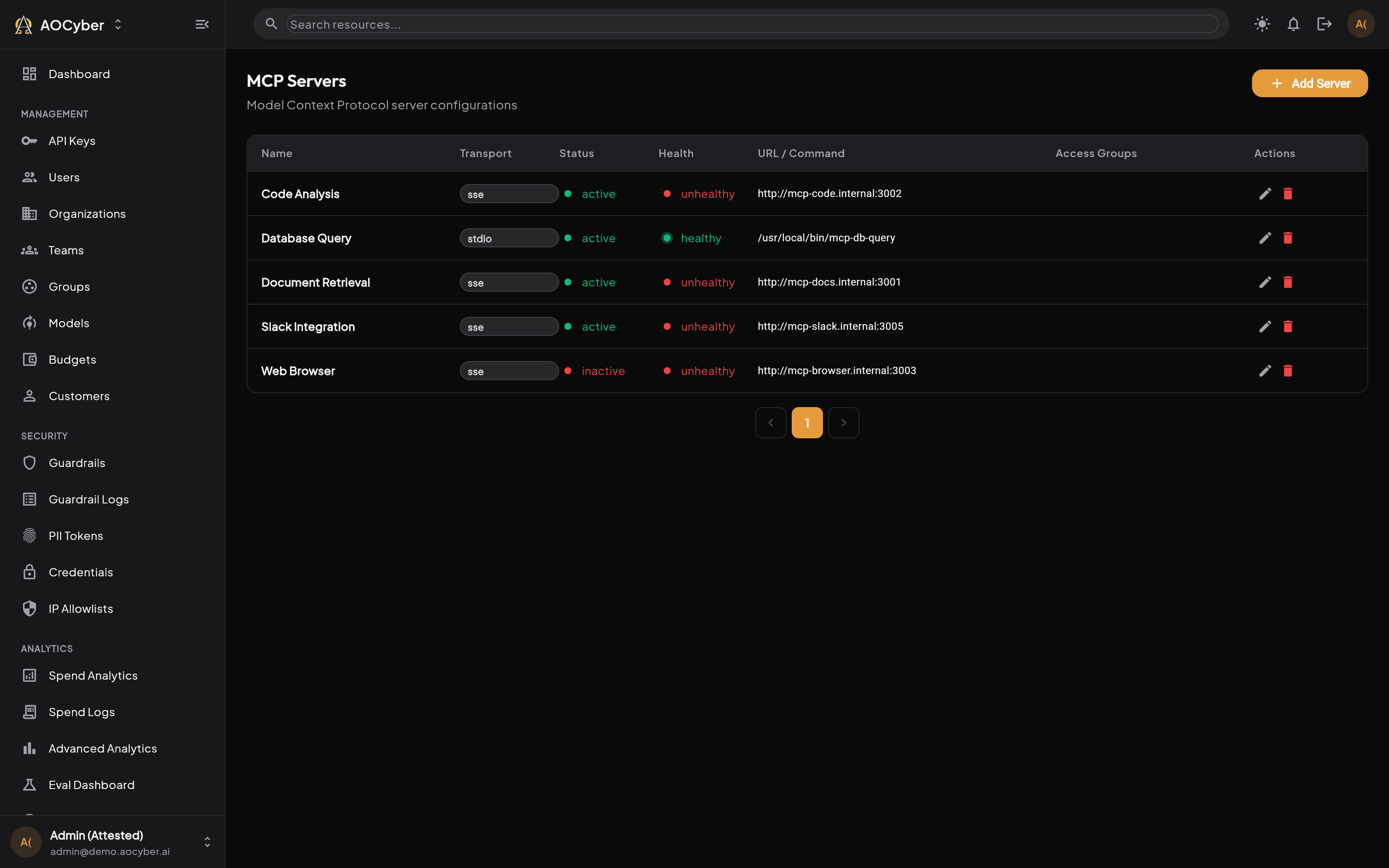1389x868 pixels.
Task: Click the inactive status of Web Browser
Action: click(x=595, y=371)
